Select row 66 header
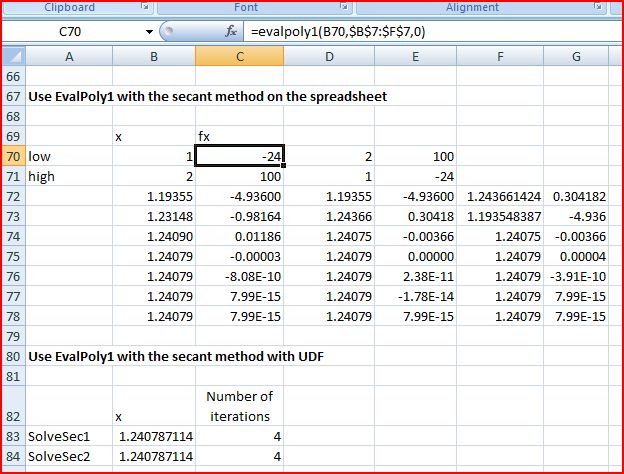The width and height of the screenshot is (624, 474). tap(14, 76)
